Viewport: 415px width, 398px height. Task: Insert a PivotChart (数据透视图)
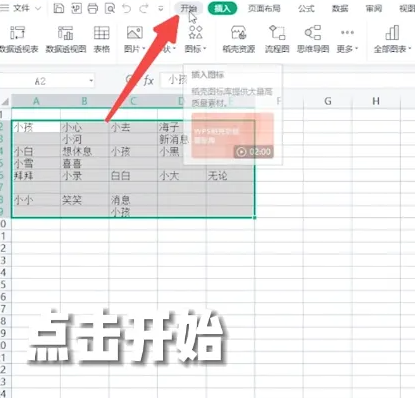(66, 39)
